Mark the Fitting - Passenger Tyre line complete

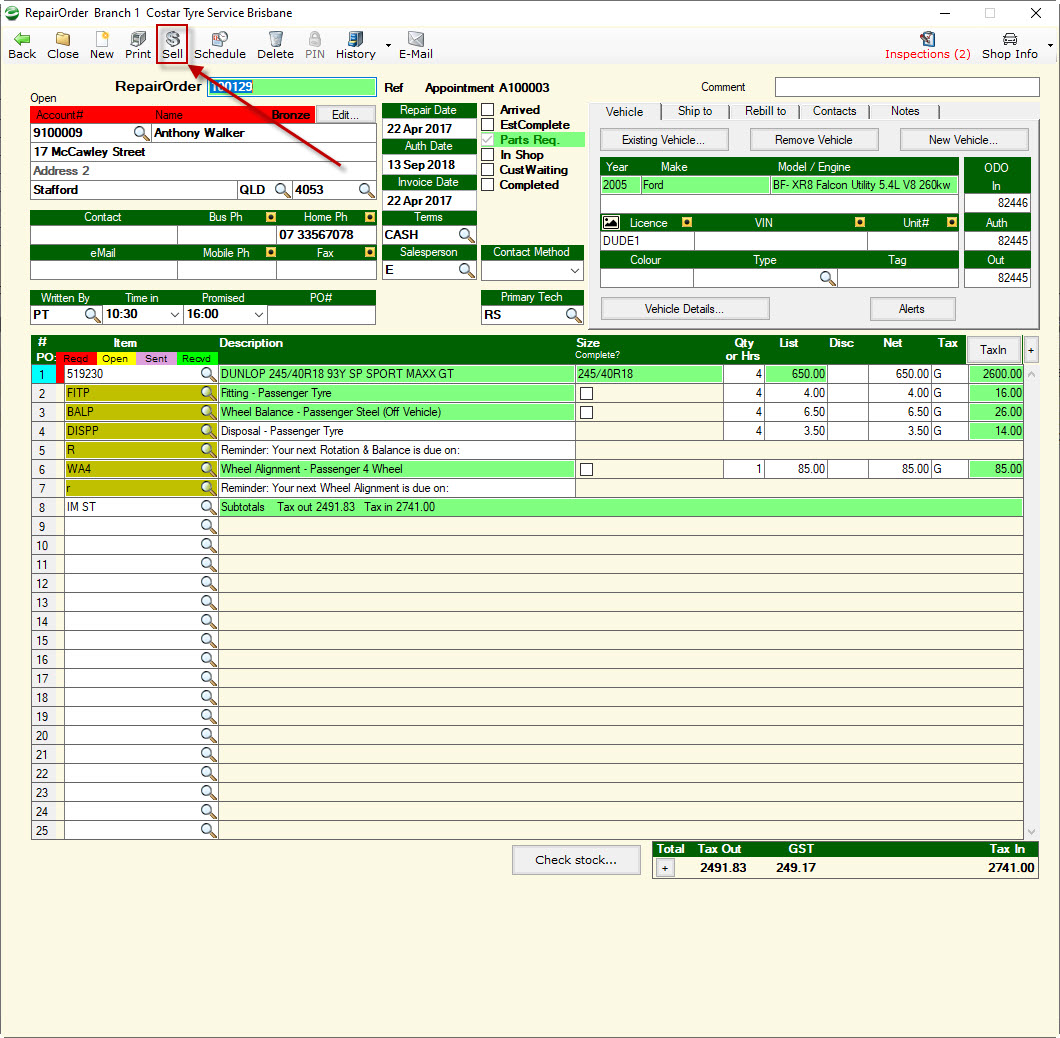[x=587, y=394]
